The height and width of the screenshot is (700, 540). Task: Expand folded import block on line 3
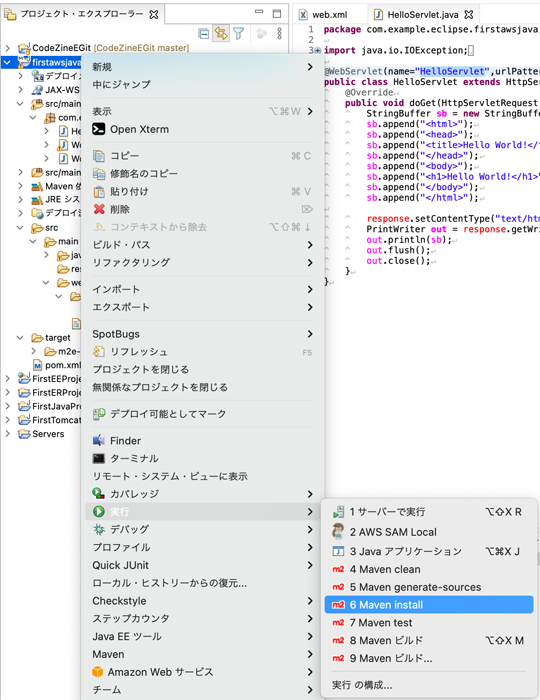(318, 50)
